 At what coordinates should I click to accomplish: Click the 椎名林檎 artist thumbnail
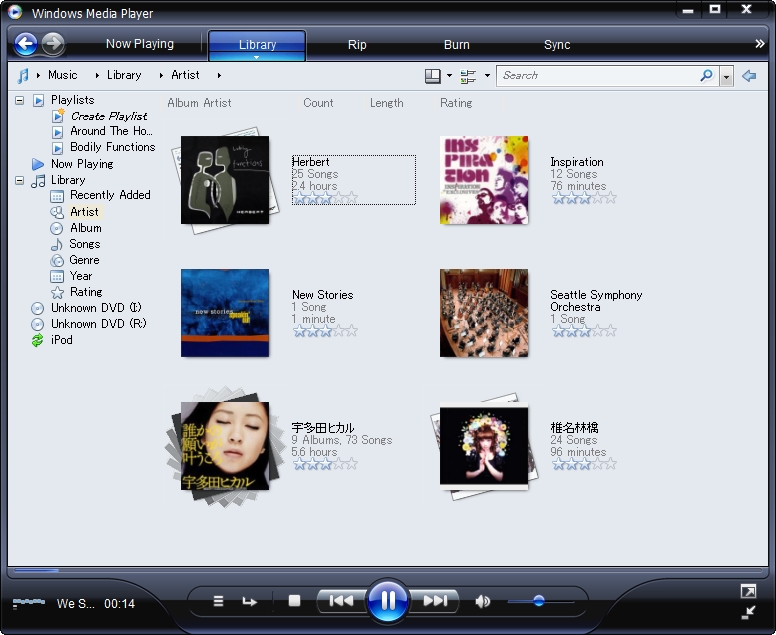(x=484, y=446)
